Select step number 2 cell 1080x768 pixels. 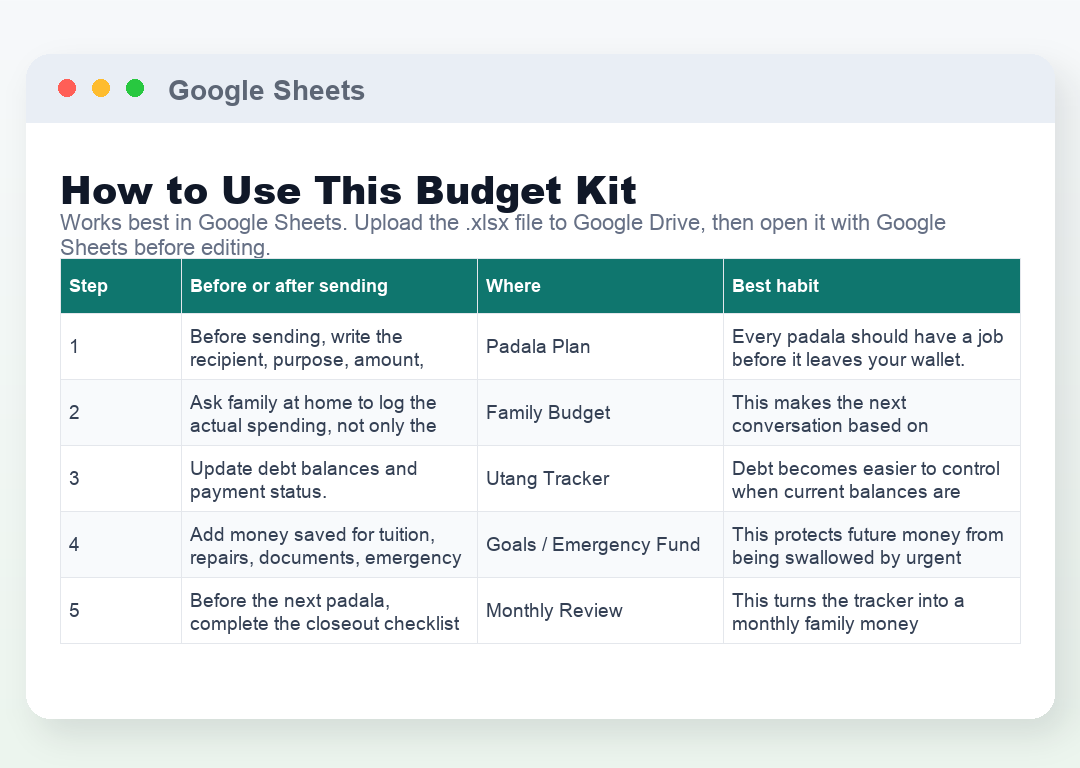click(x=121, y=413)
